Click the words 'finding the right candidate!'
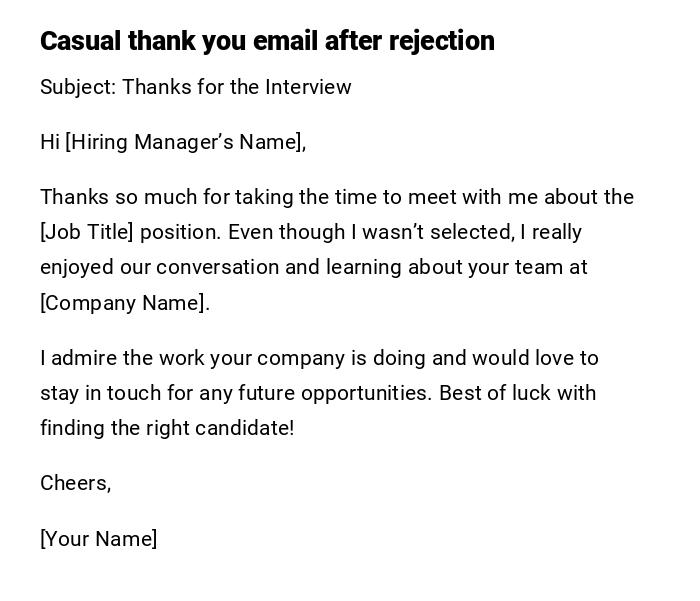Screen dimensions: 700x601 (167, 428)
